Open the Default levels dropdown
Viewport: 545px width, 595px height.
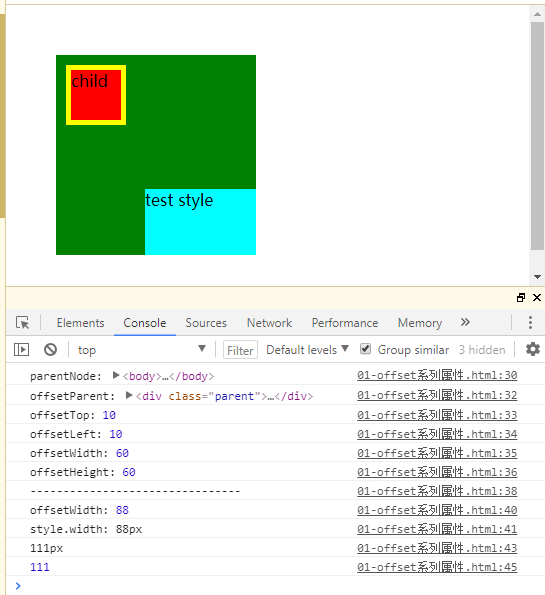click(x=307, y=349)
